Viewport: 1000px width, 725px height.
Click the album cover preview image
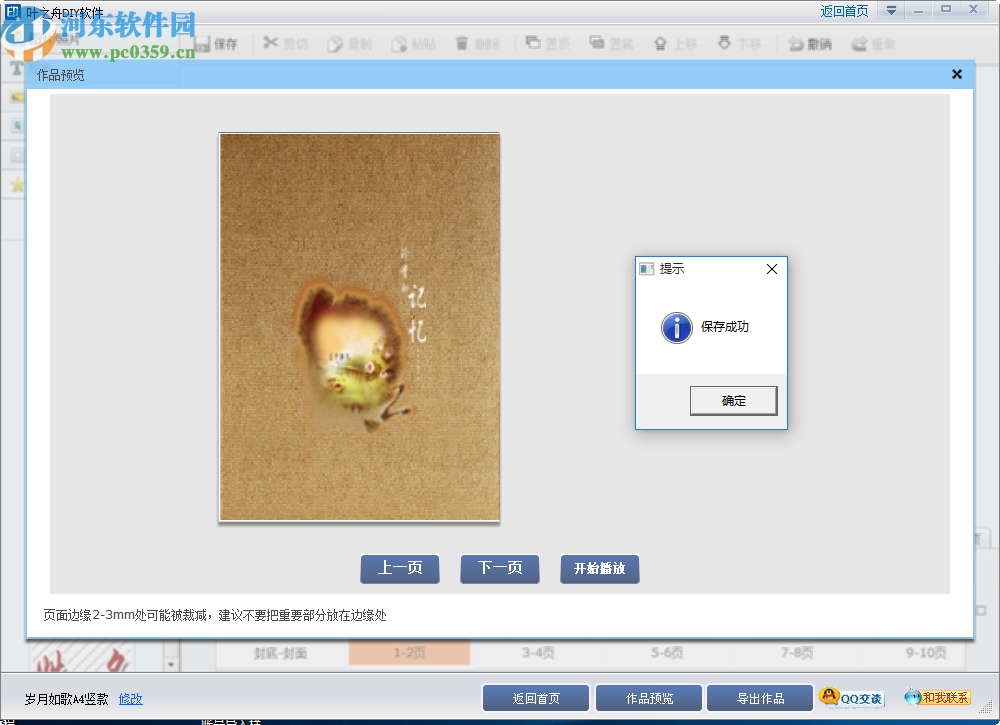[x=359, y=327]
